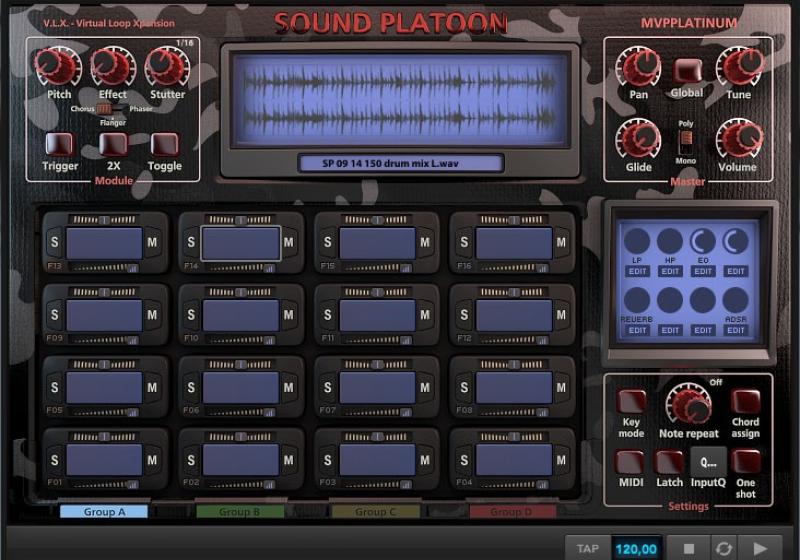Switch the Chorus/Flanger/Phaser effect selector

105,108
